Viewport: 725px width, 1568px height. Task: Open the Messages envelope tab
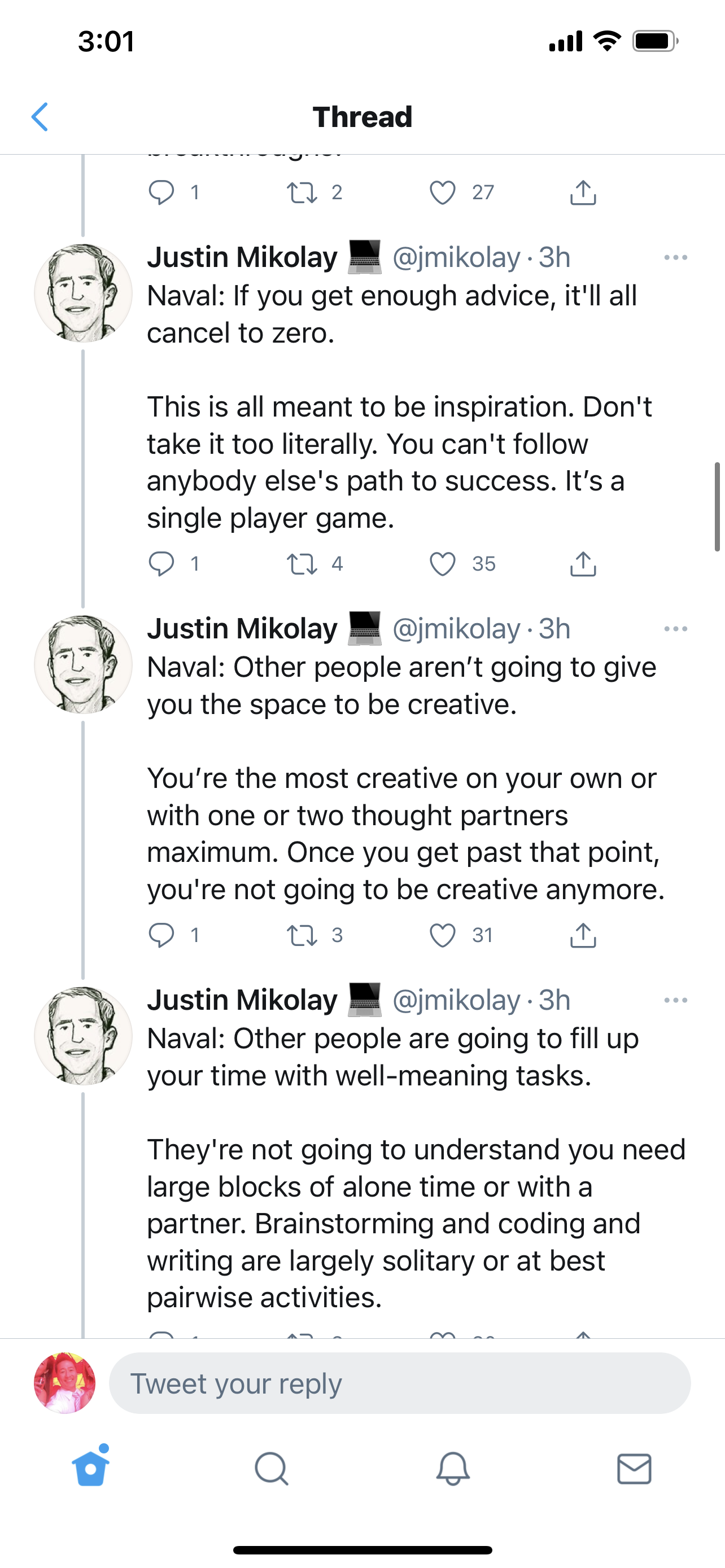point(634,1469)
